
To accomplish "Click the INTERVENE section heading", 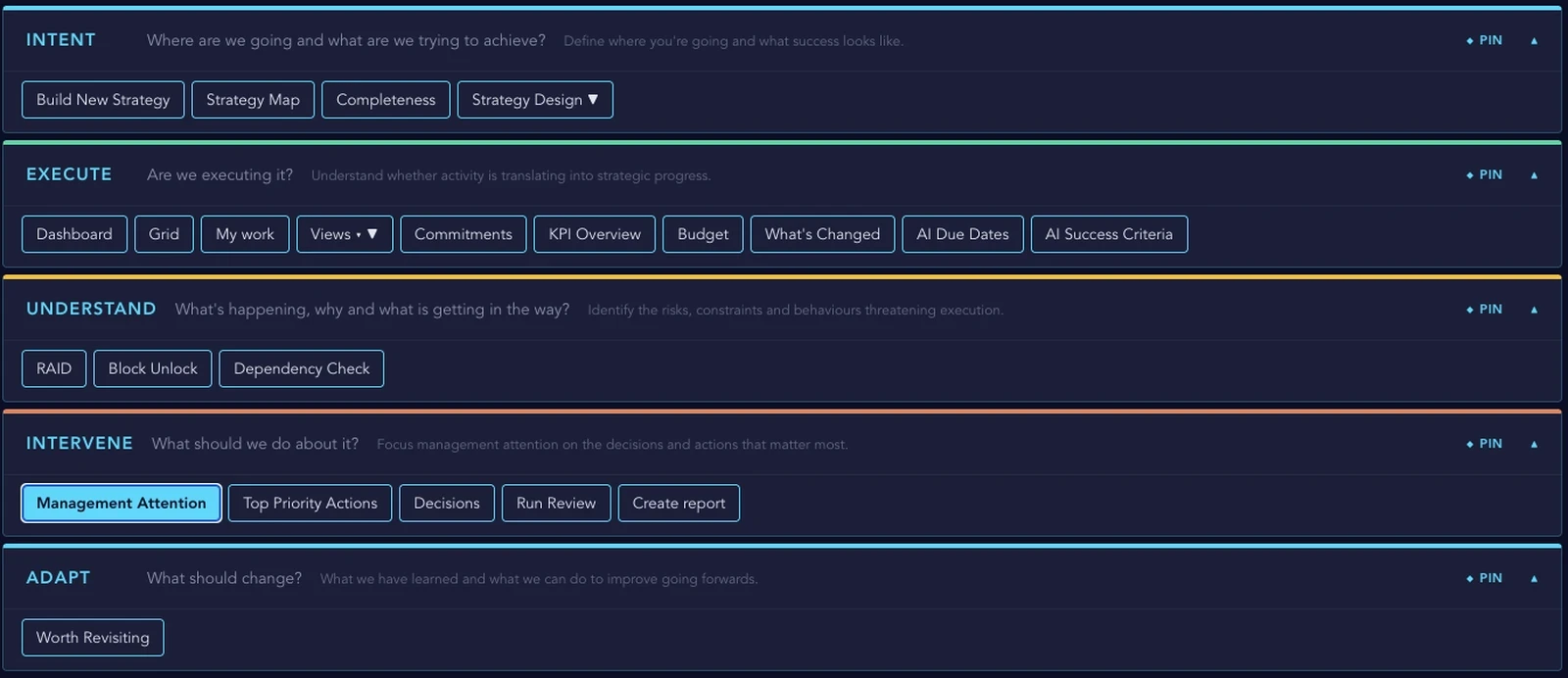I will point(79,444).
